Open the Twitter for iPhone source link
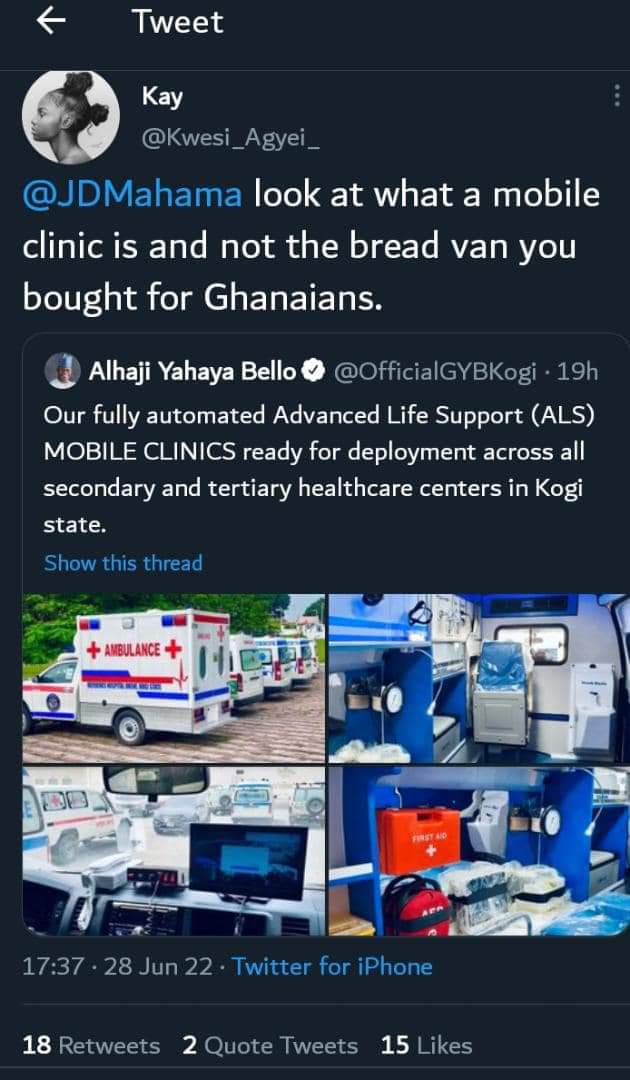Image resolution: width=630 pixels, height=1080 pixels. [332, 967]
